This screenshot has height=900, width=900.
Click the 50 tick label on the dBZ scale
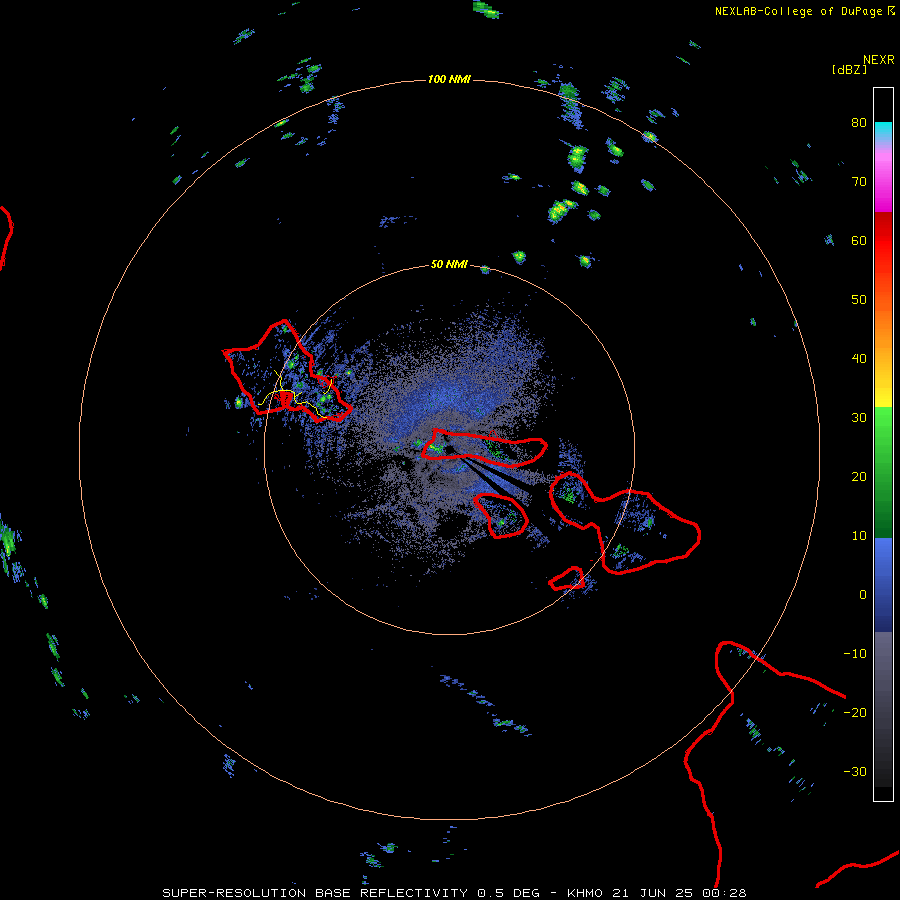click(x=859, y=300)
